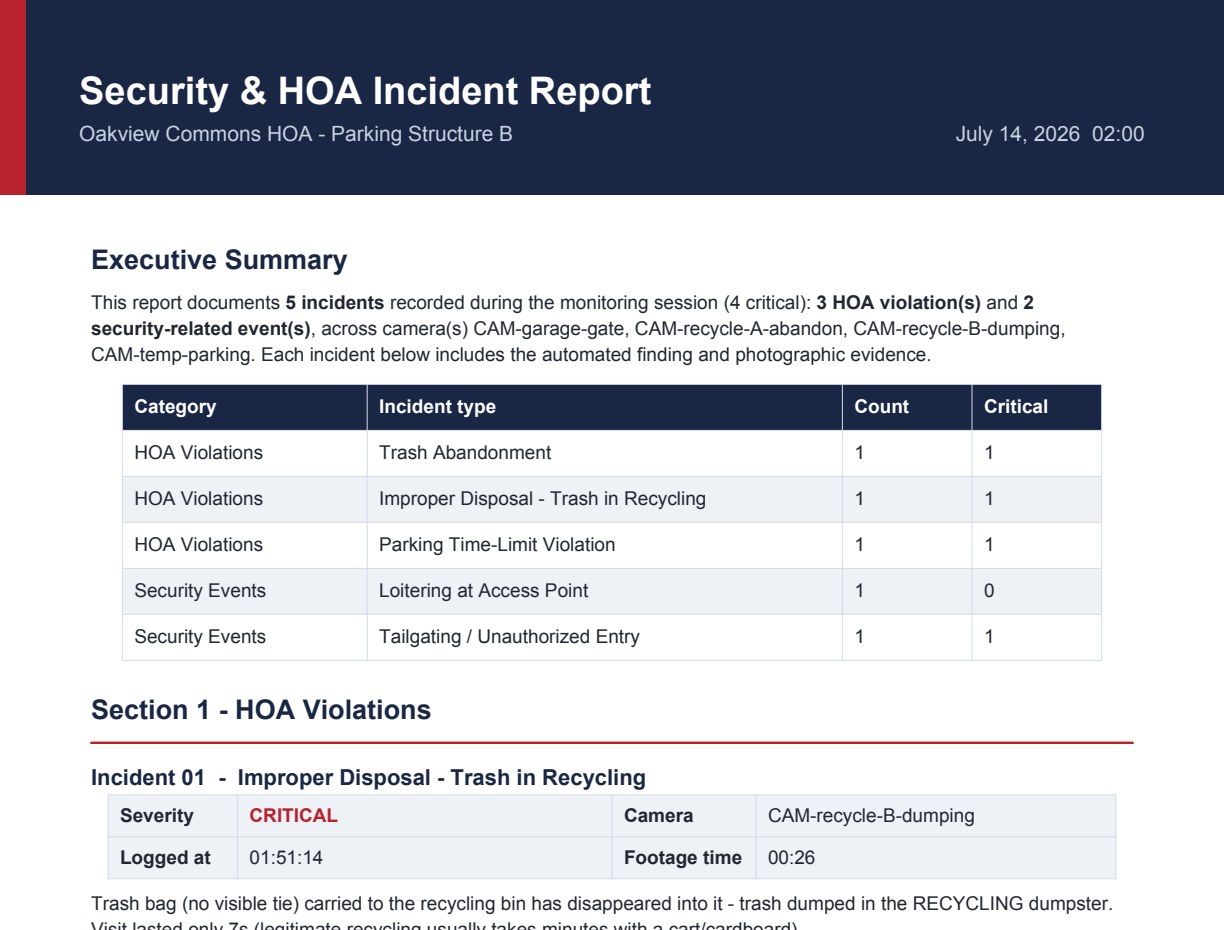
Task: Click the 'Tailgating / Unauthorized Entry' cell
Action: pos(604,637)
